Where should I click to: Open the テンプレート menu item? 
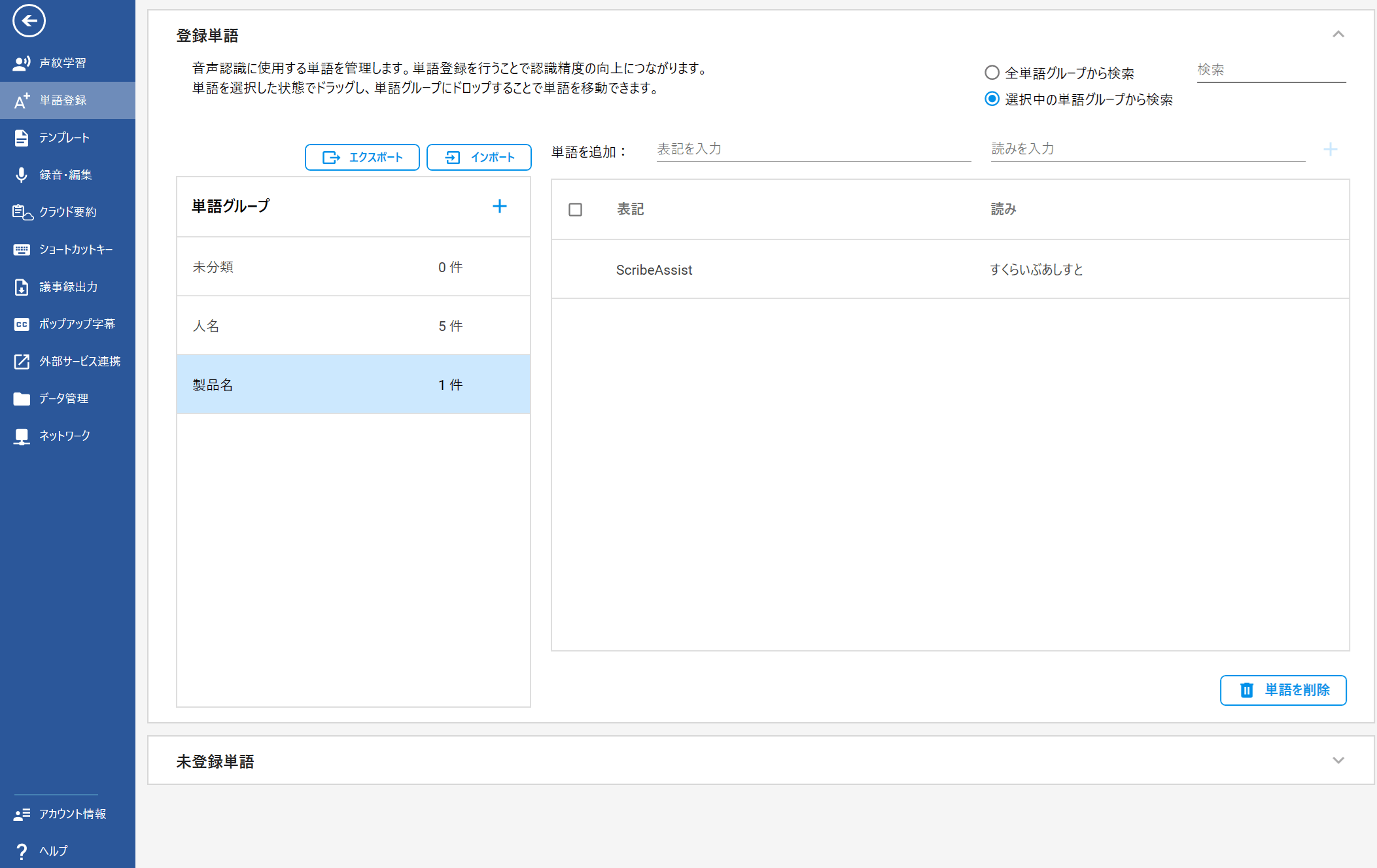(x=64, y=137)
